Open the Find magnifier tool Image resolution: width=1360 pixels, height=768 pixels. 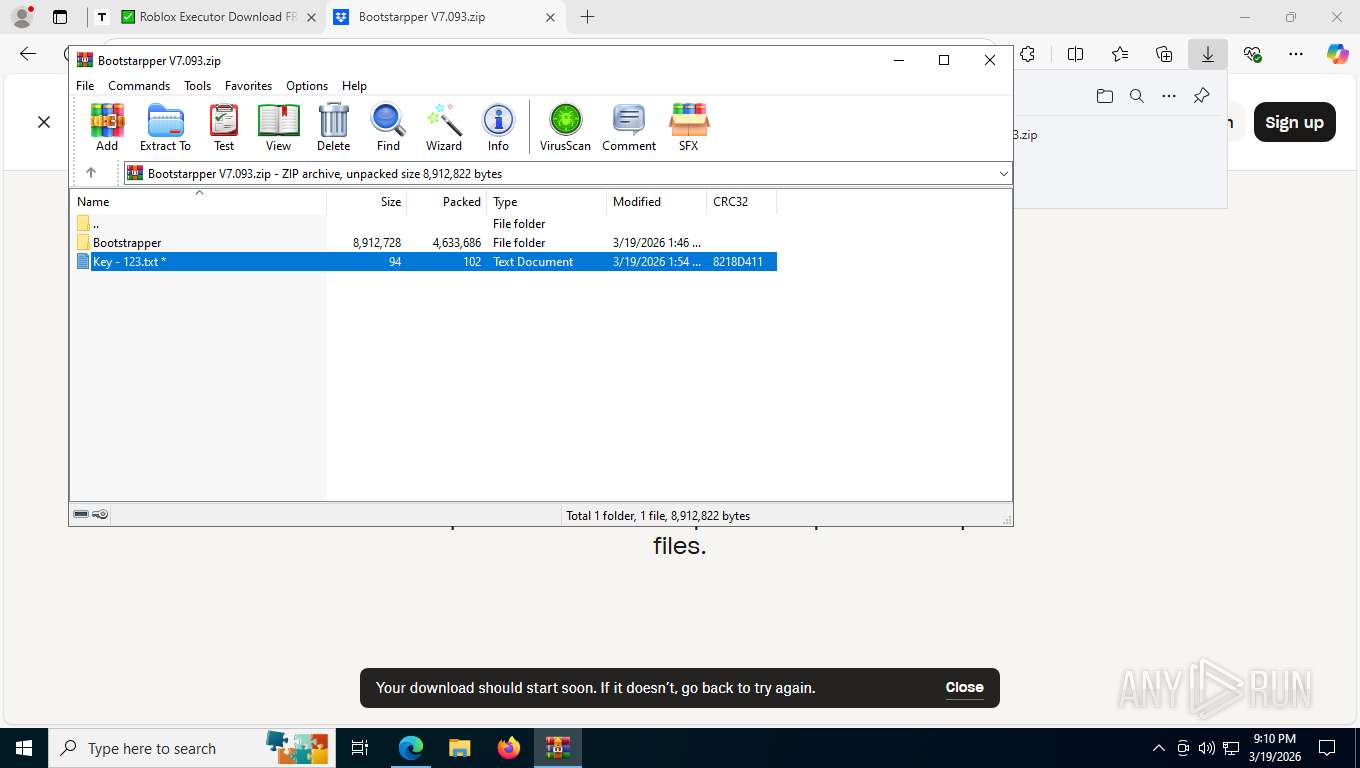(x=388, y=127)
